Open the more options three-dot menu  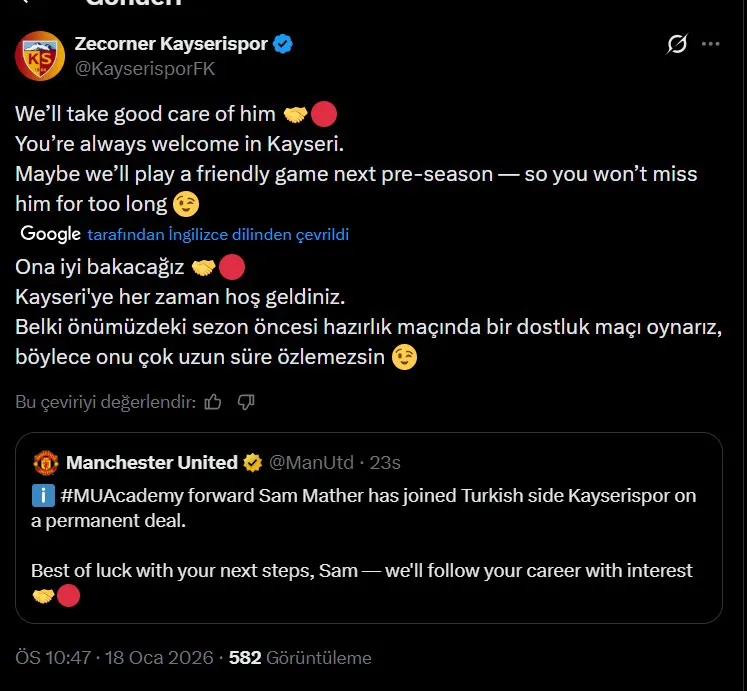(x=710, y=44)
